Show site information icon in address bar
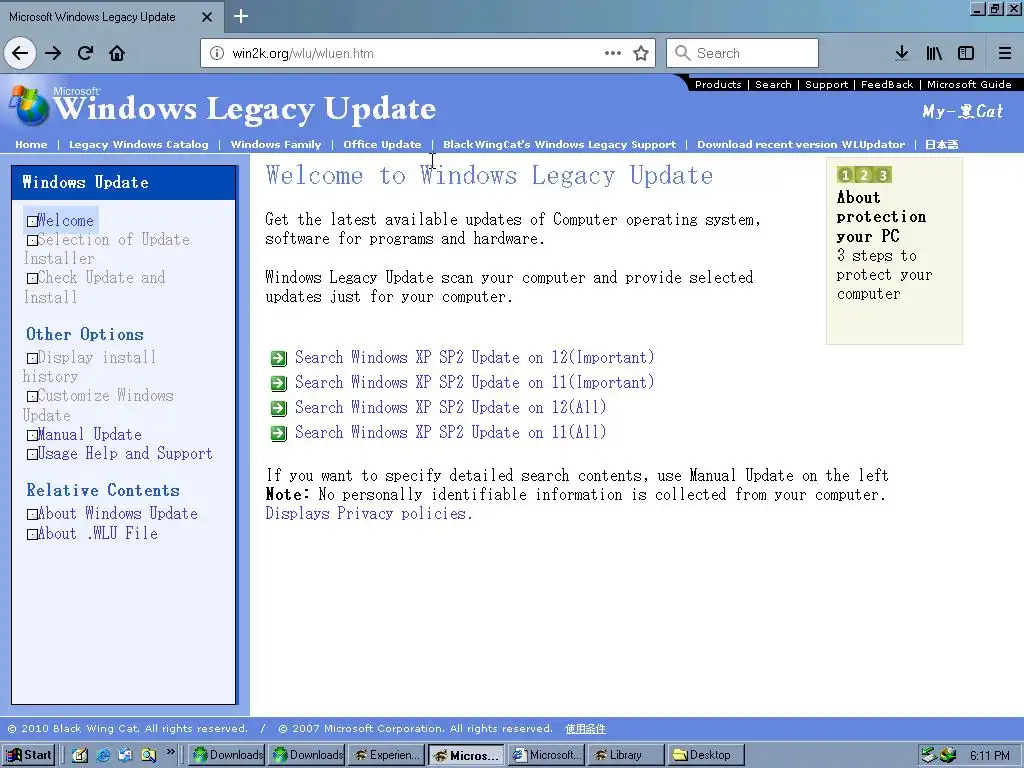The height and width of the screenshot is (768, 1024). point(217,53)
